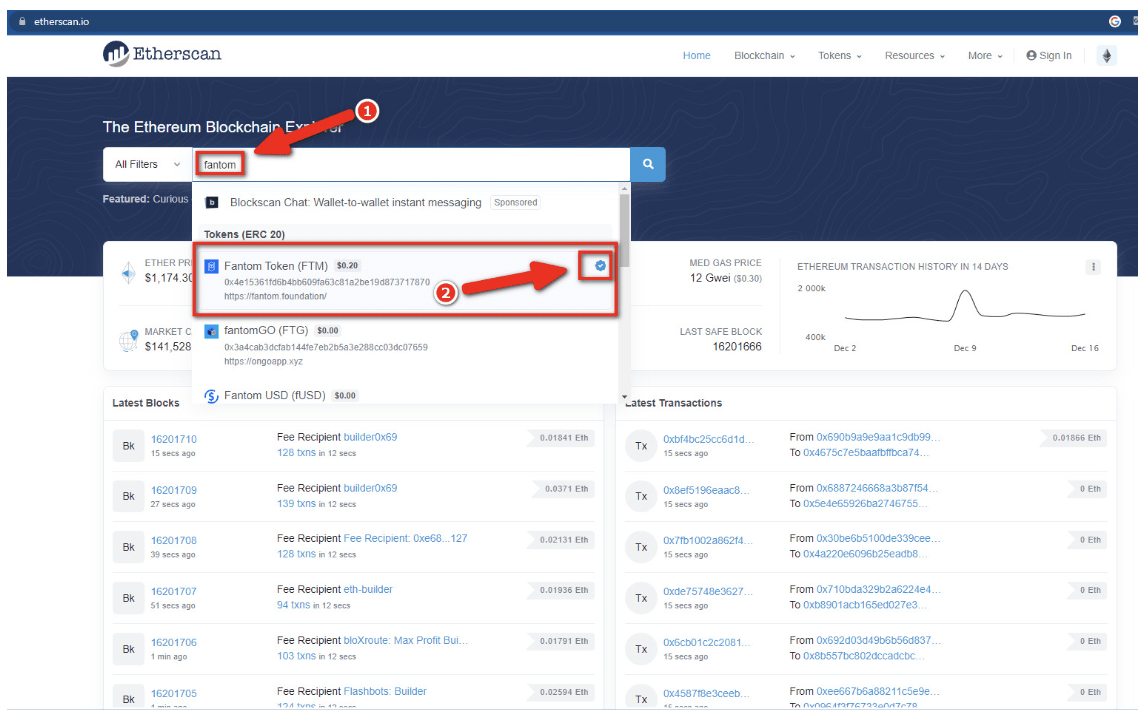Image resolution: width=1148 pixels, height=718 pixels.
Task: Expand the Tokens navigation dropdown
Action: coord(840,56)
